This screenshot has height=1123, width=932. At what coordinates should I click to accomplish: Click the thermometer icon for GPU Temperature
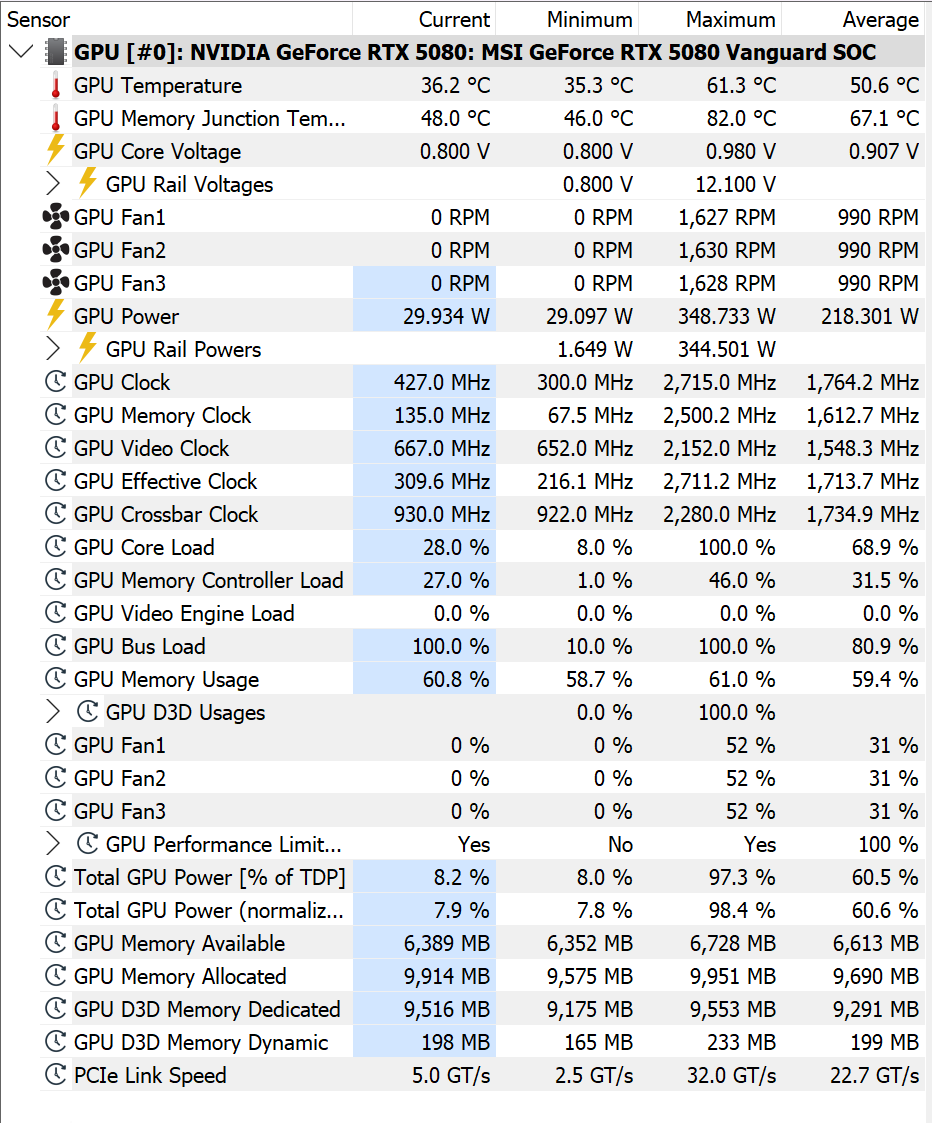click(x=56, y=86)
